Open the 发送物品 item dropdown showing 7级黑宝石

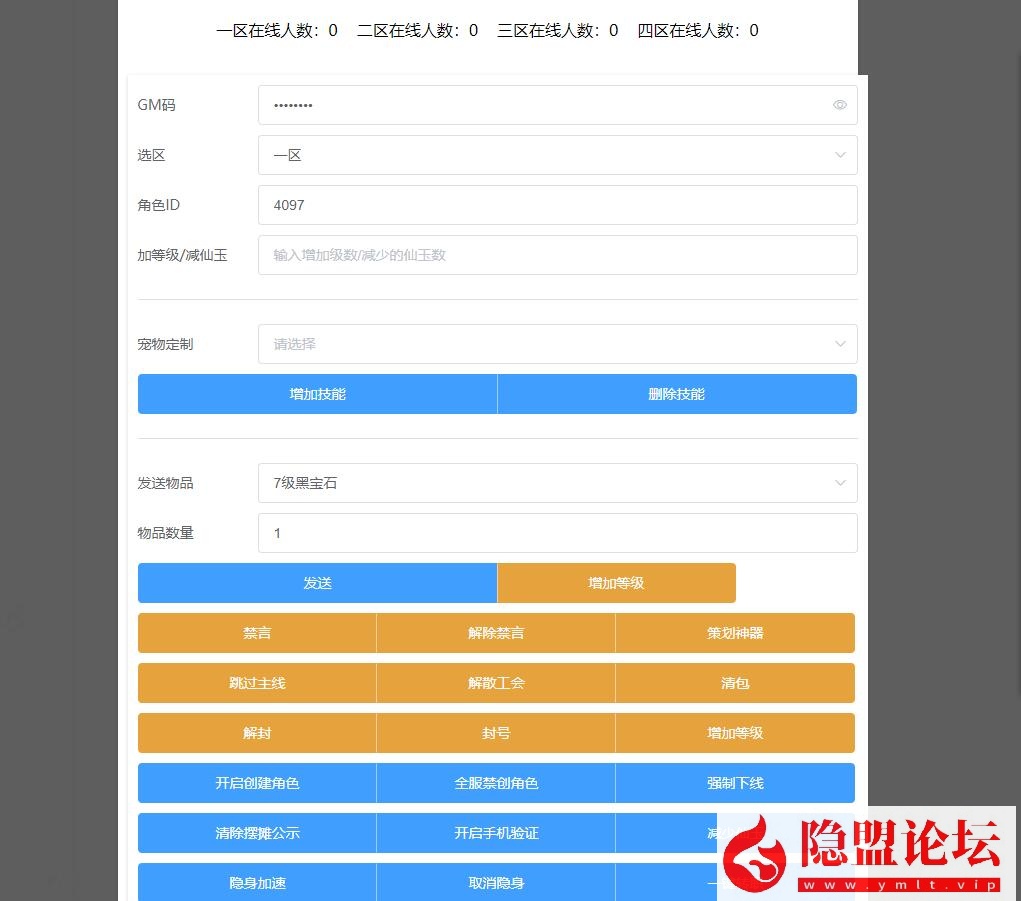tap(557, 483)
